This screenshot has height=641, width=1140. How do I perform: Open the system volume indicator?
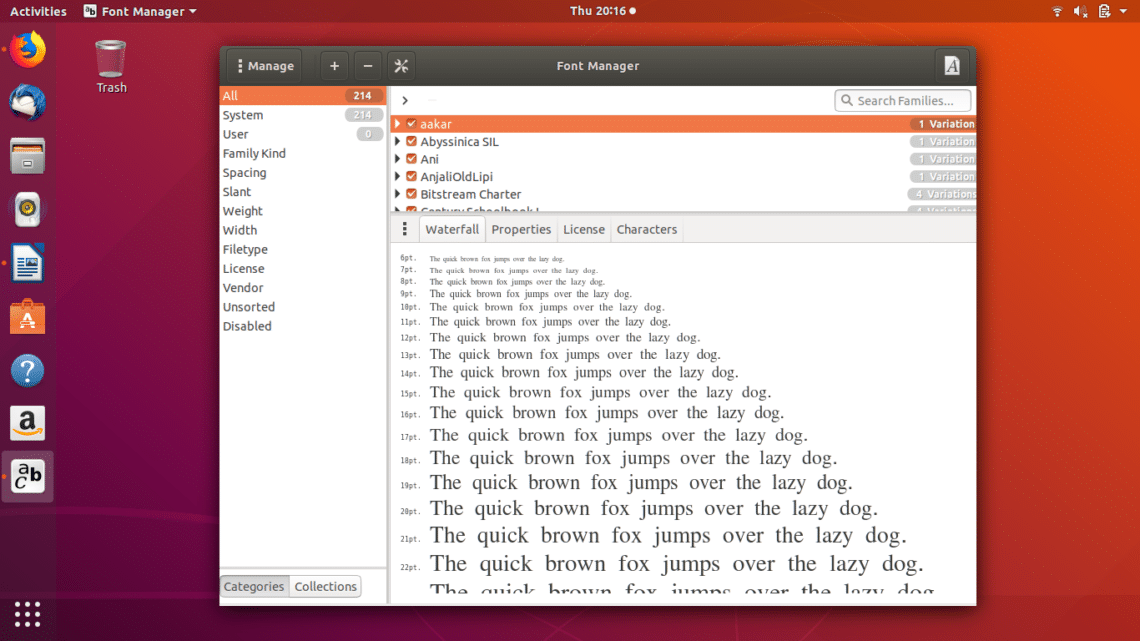pos(1081,11)
